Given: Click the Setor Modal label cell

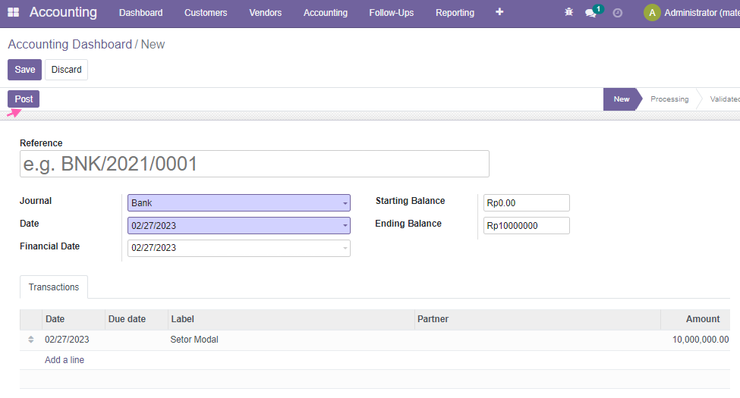Looking at the screenshot, I should pos(194,339).
